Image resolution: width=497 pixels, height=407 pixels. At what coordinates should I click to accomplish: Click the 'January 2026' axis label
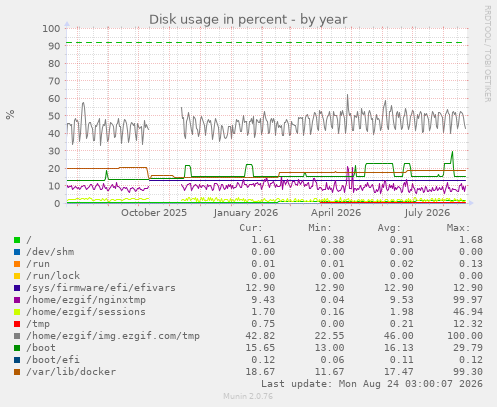point(246,213)
